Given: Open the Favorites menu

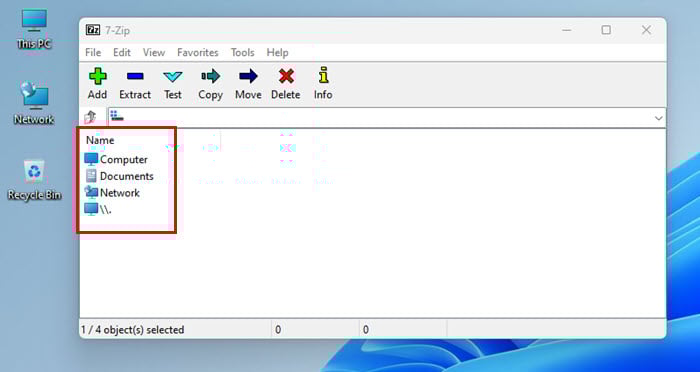Looking at the screenshot, I should pyautogui.click(x=197, y=53).
